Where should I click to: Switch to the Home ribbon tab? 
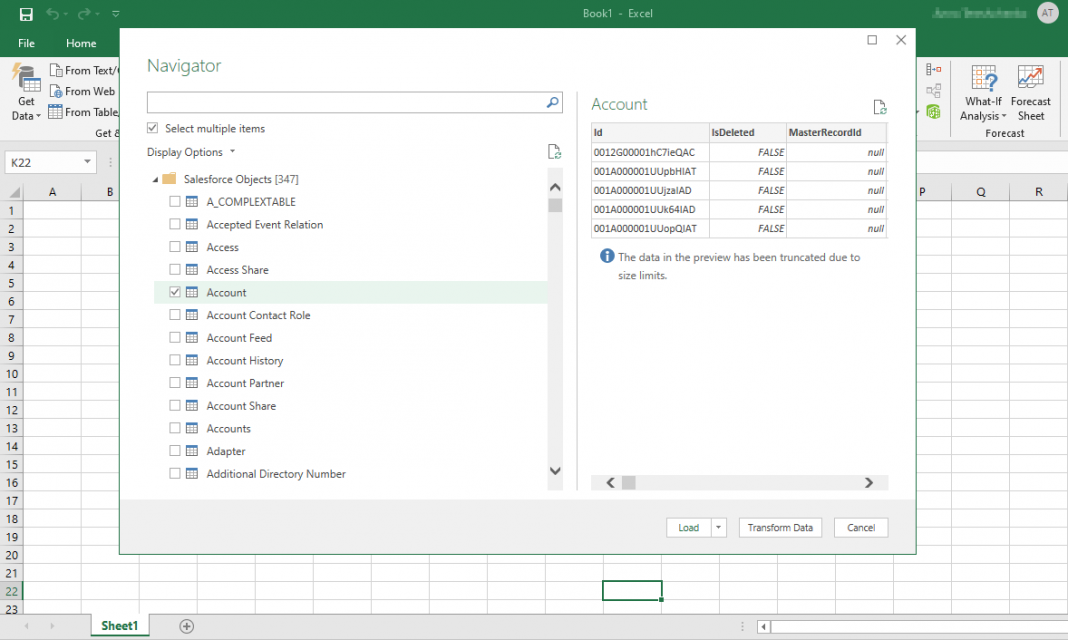click(x=80, y=43)
